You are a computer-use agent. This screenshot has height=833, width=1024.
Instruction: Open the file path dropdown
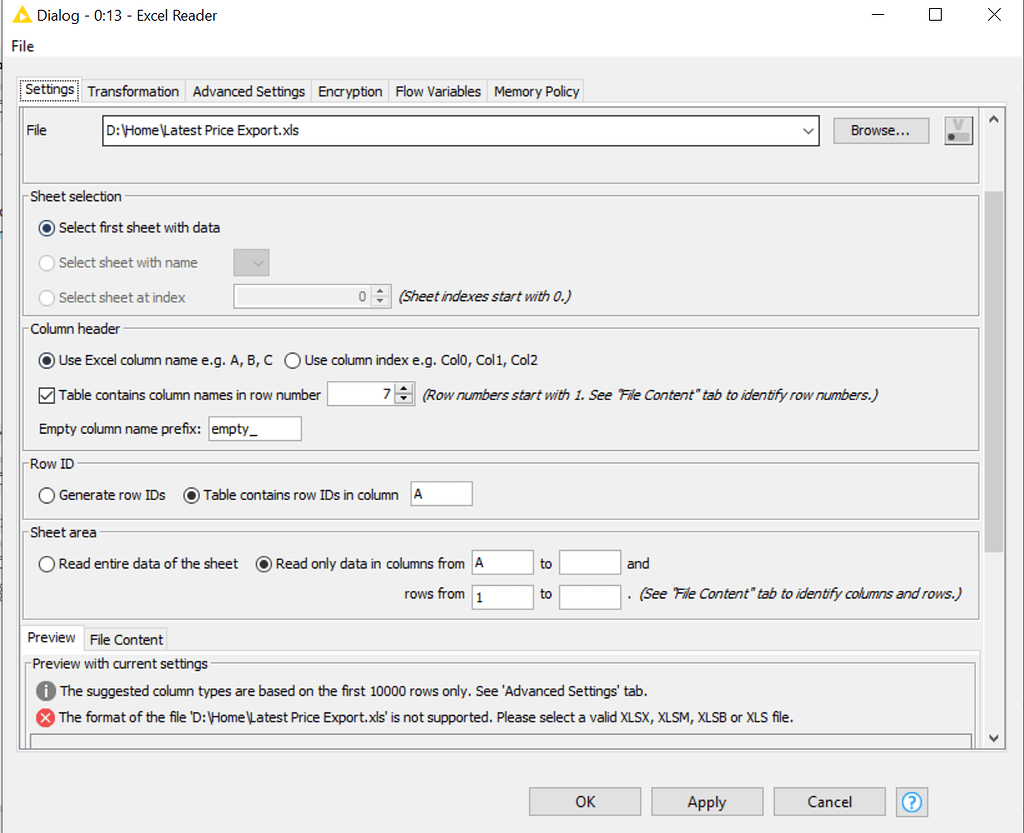pyautogui.click(x=808, y=130)
